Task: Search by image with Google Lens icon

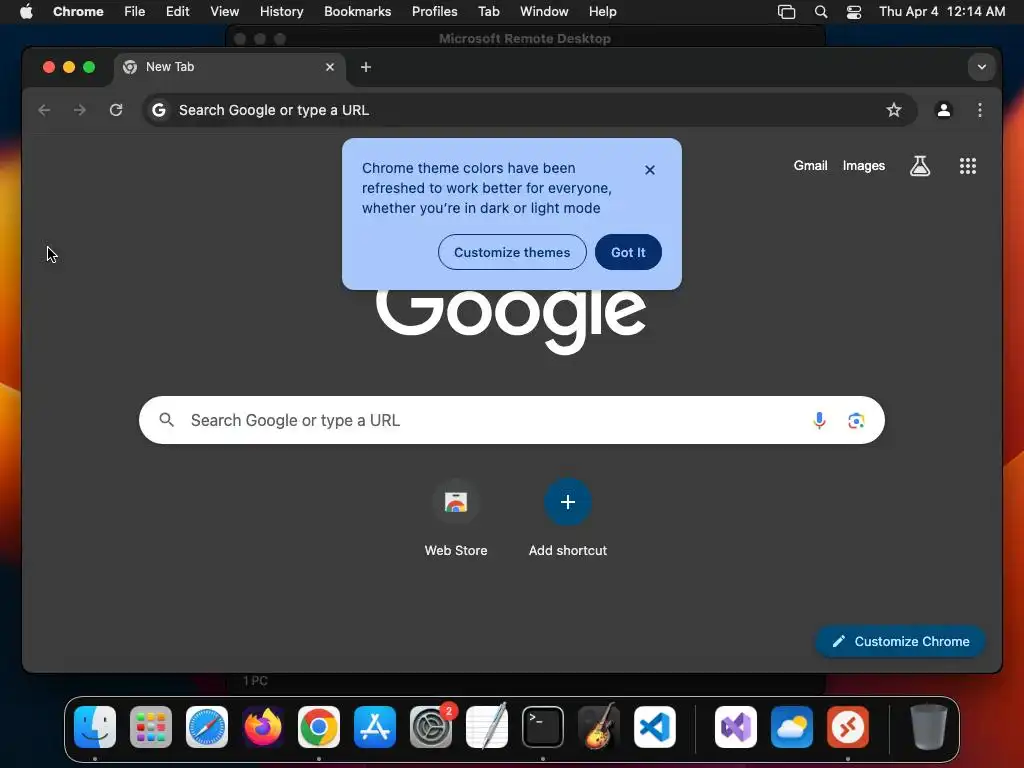Action: (856, 421)
